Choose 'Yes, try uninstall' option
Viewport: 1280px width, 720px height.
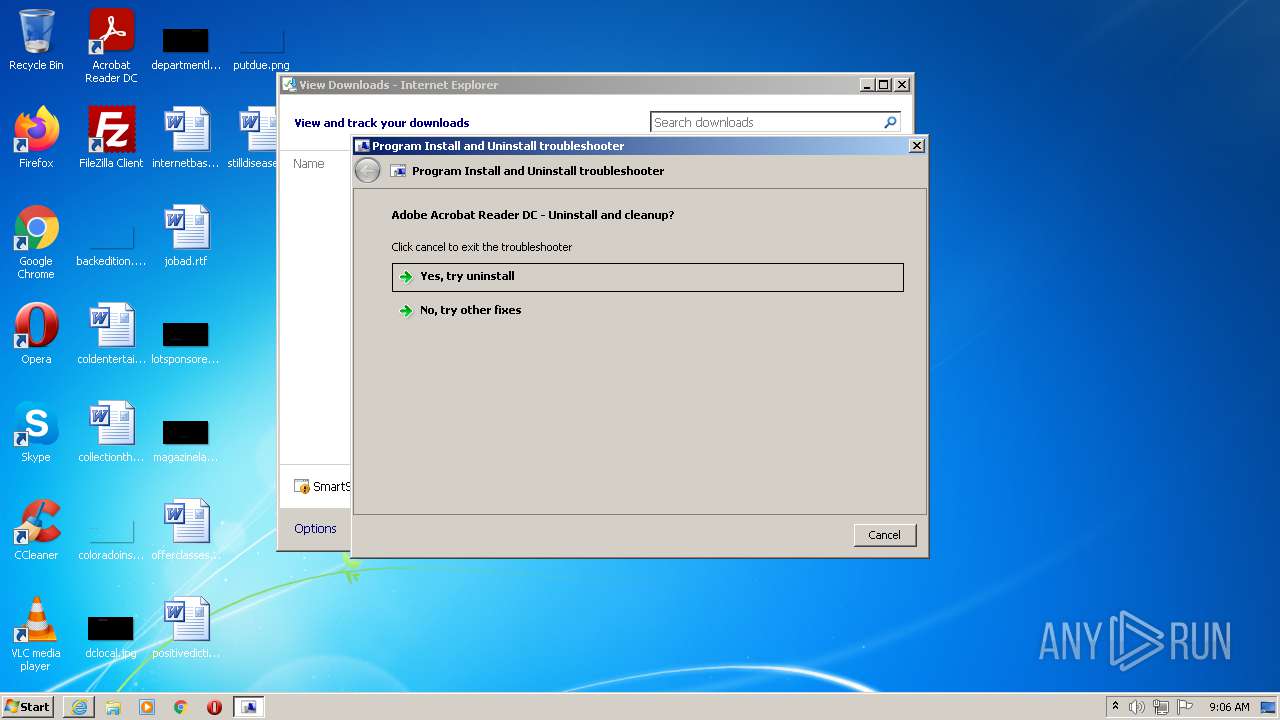tap(648, 277)
